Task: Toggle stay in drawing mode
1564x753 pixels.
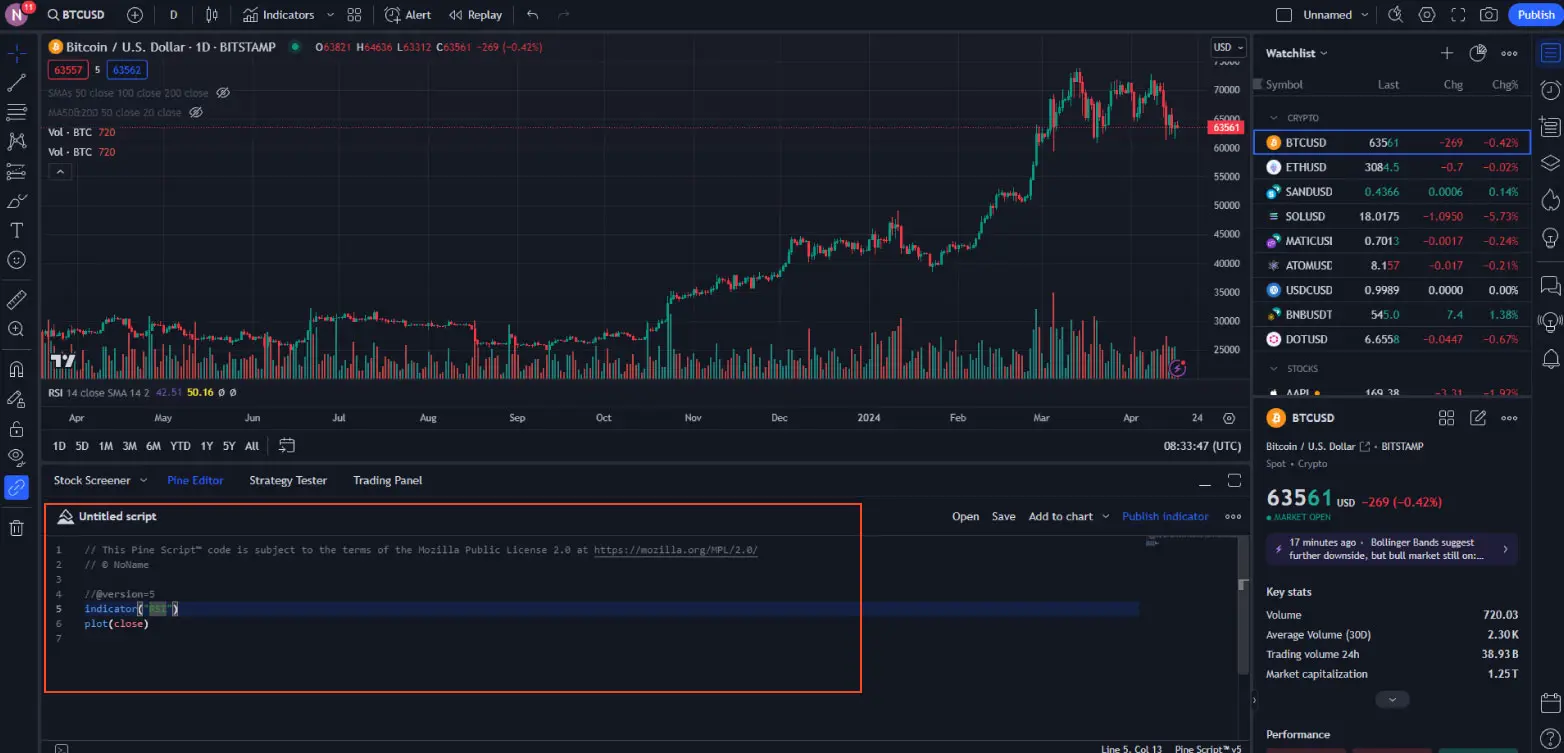Action: pyautogui.click(x=17, y=399)
